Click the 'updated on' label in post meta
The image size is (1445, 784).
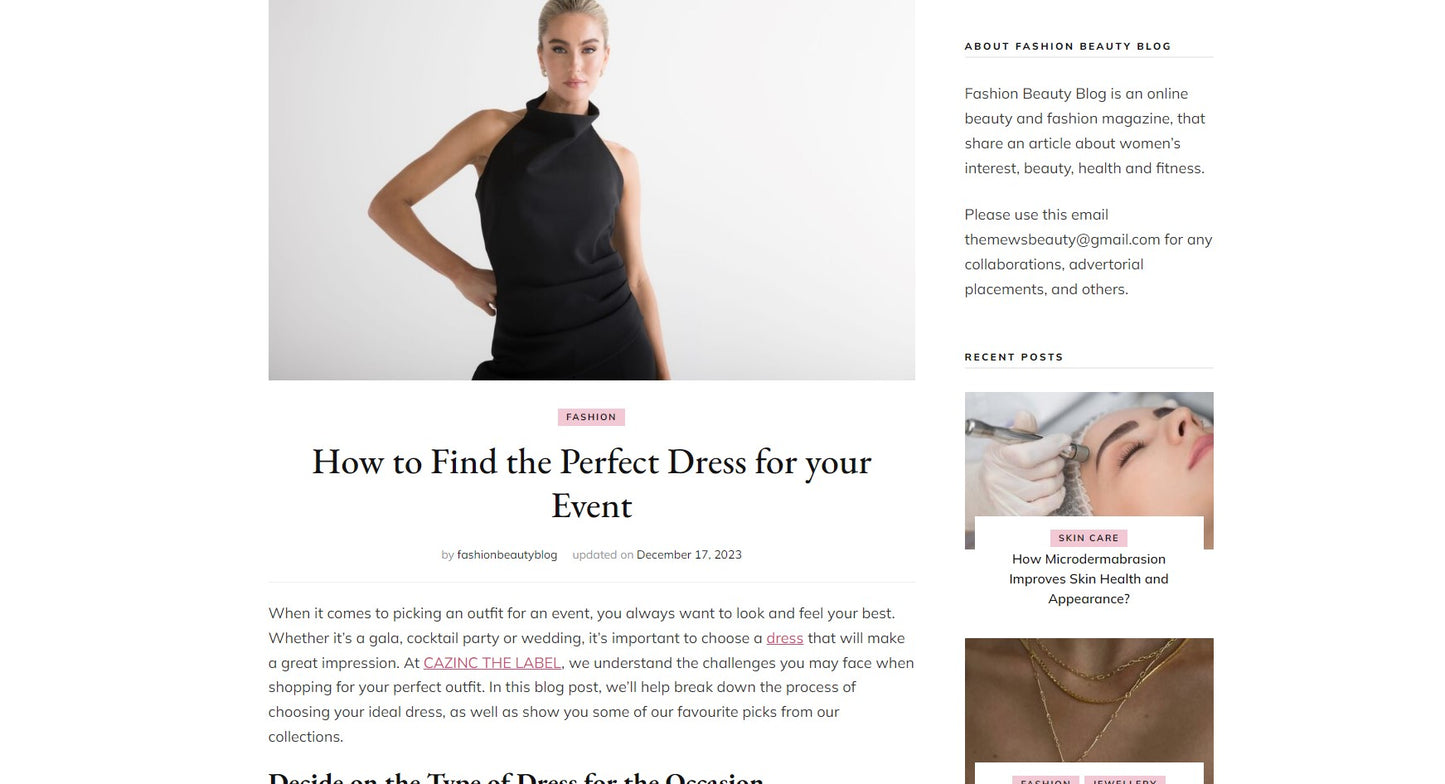coord(603,555)
